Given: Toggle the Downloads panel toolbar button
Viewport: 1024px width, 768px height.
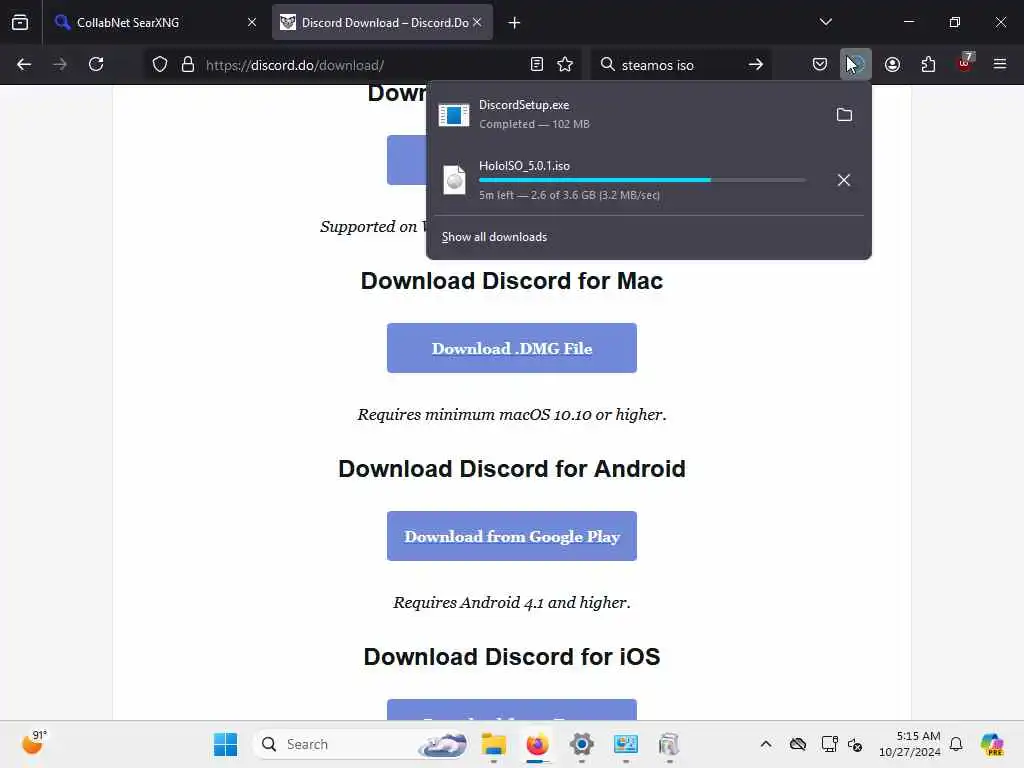Looking at the screenshot, I should coord(856,64).
